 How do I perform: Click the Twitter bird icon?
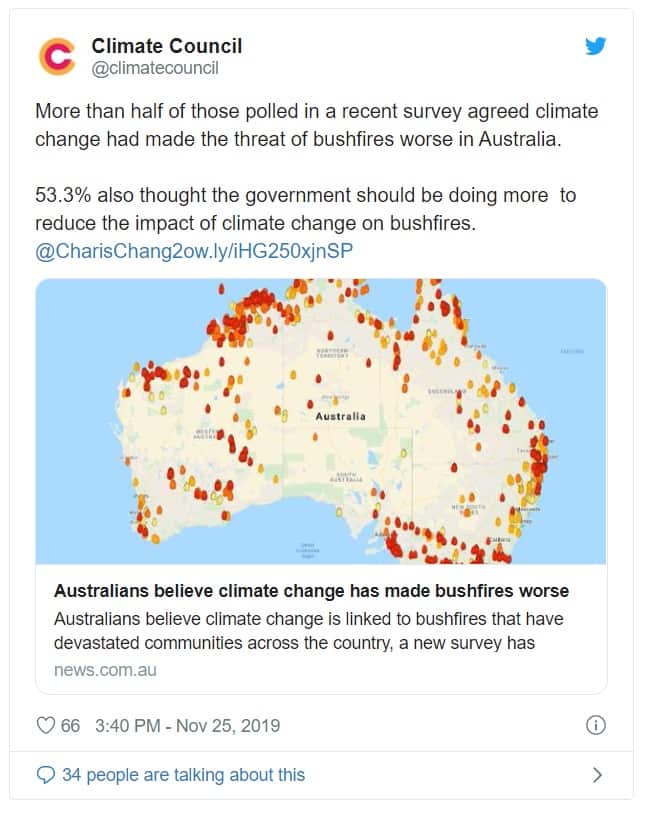597,46
